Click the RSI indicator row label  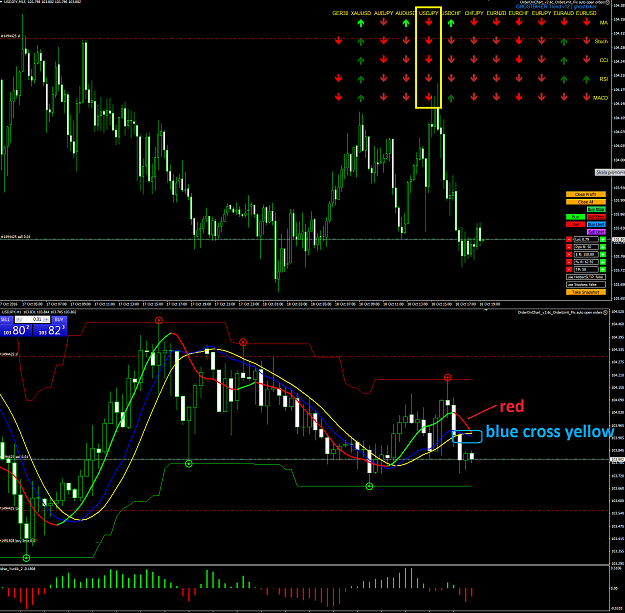604,79
